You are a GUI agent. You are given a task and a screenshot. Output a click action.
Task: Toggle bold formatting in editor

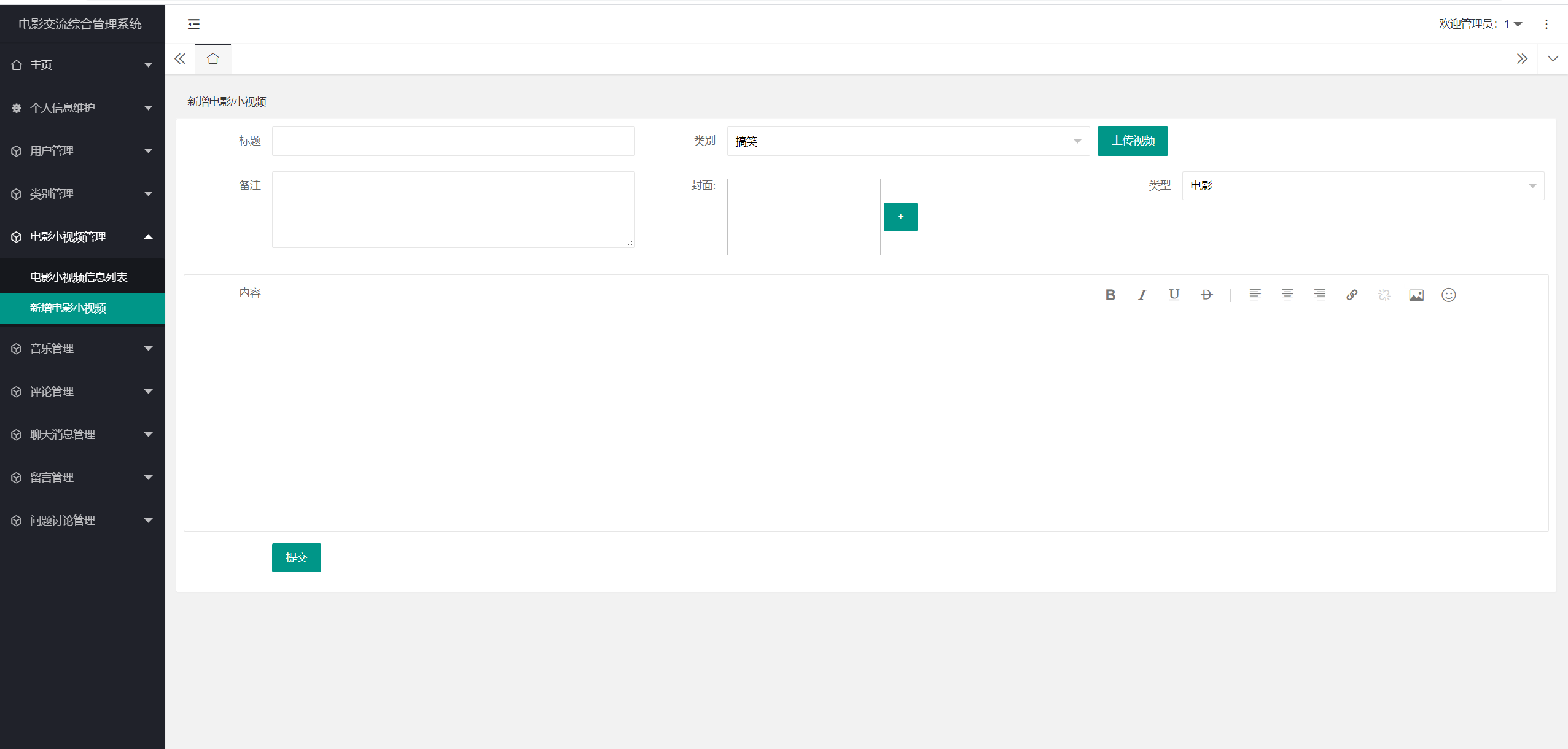pos(1110,295)
